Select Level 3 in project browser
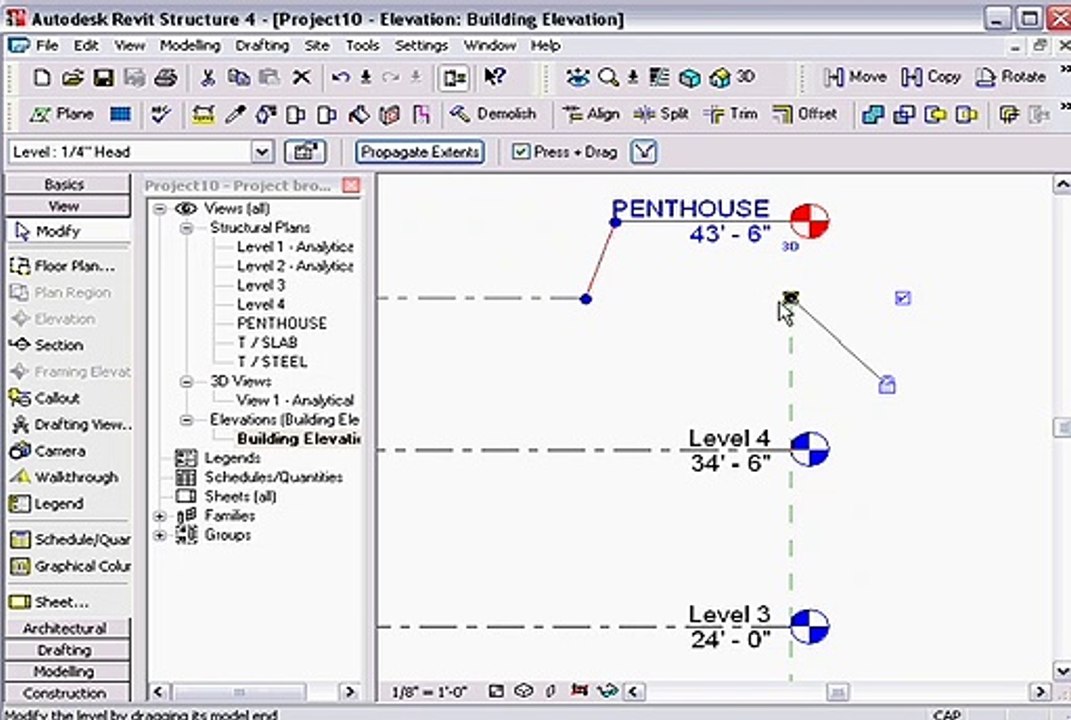Viewport: 1071px width, 720px height. pyautogui.click(x=261, y=285)
